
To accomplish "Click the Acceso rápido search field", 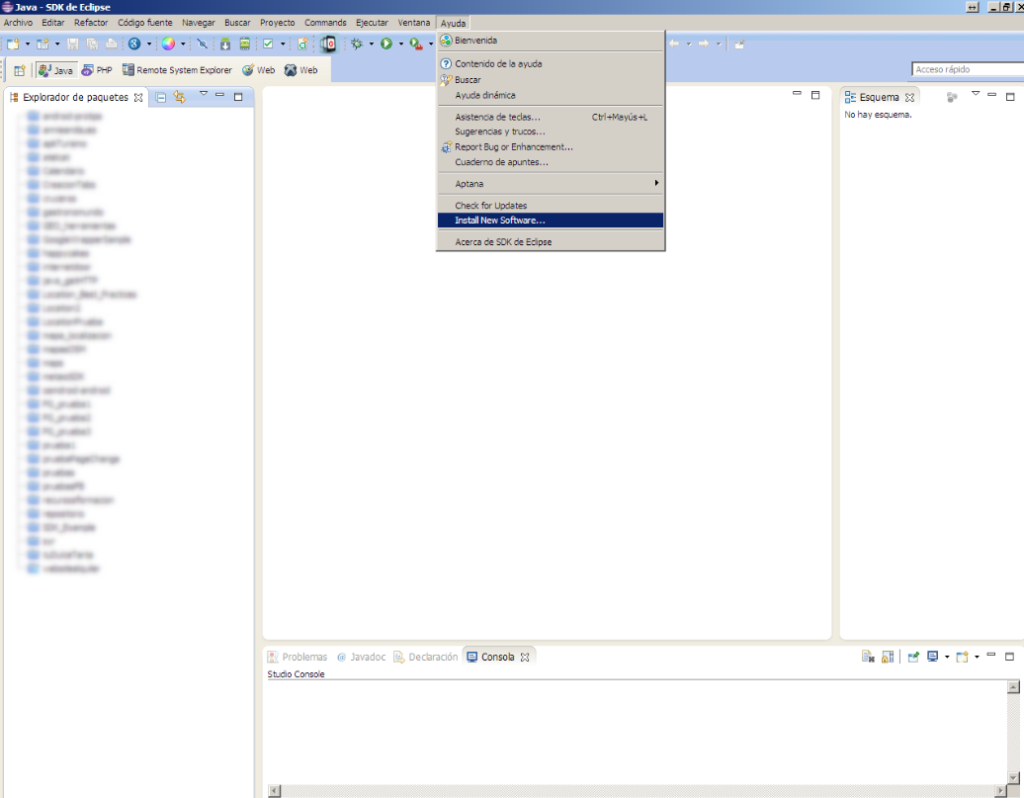I will (968, 69).
